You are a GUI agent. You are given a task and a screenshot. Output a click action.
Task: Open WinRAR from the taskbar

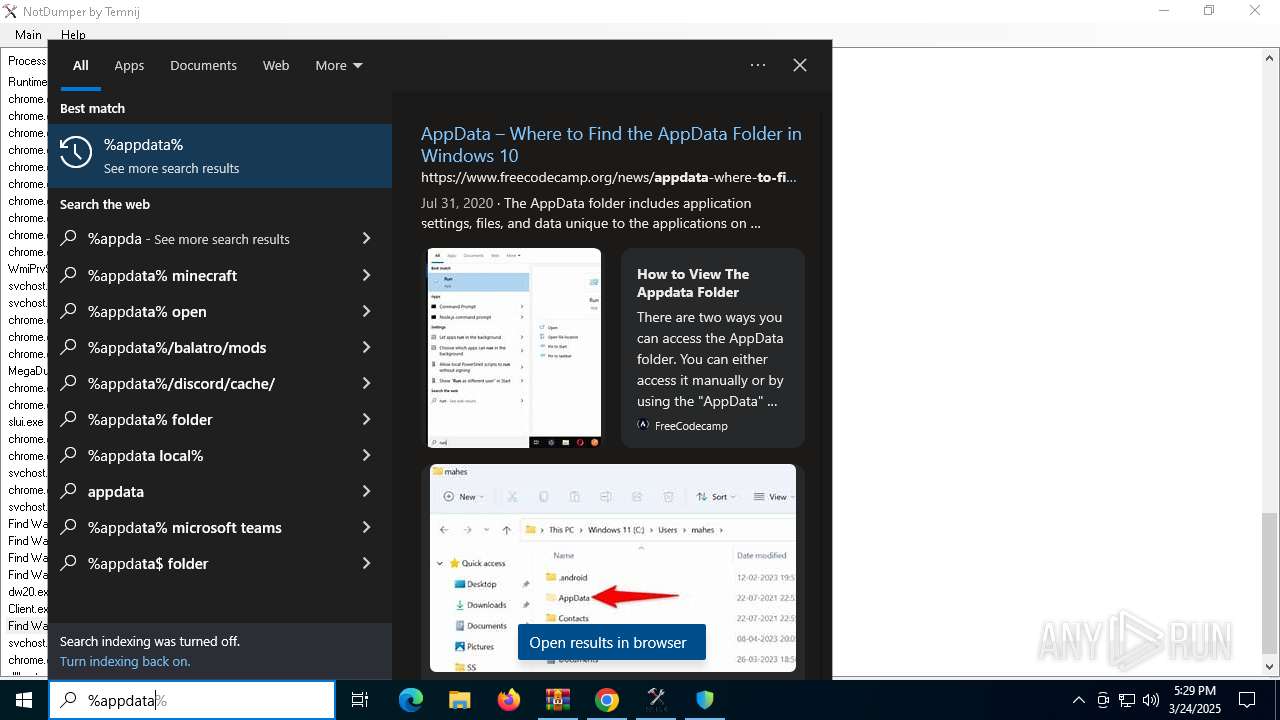click(557, 700)
